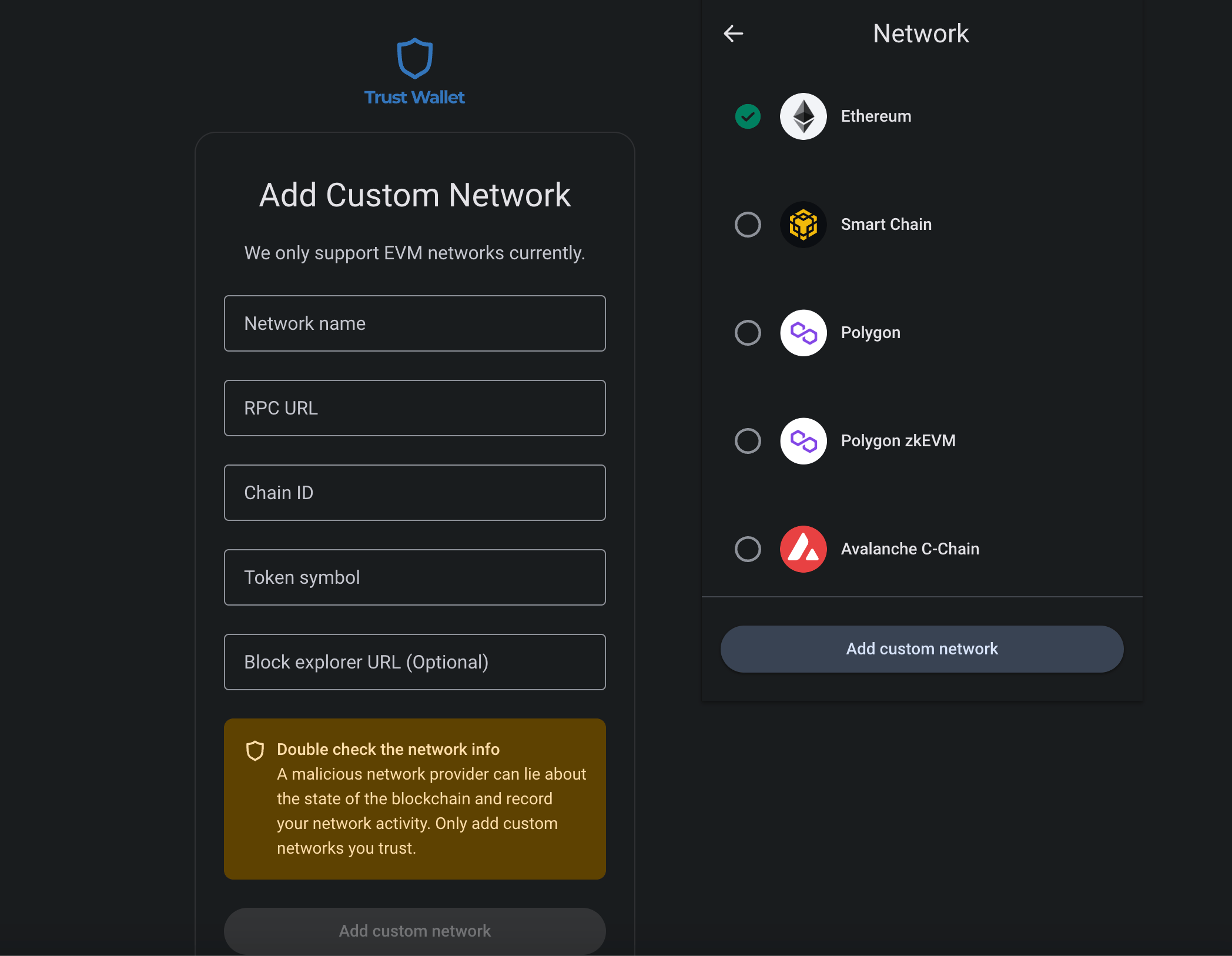The height and width of the screenshot is (956, 1232).
Task: Click into the RPC URL field
Action: click(x=414, y=408)
